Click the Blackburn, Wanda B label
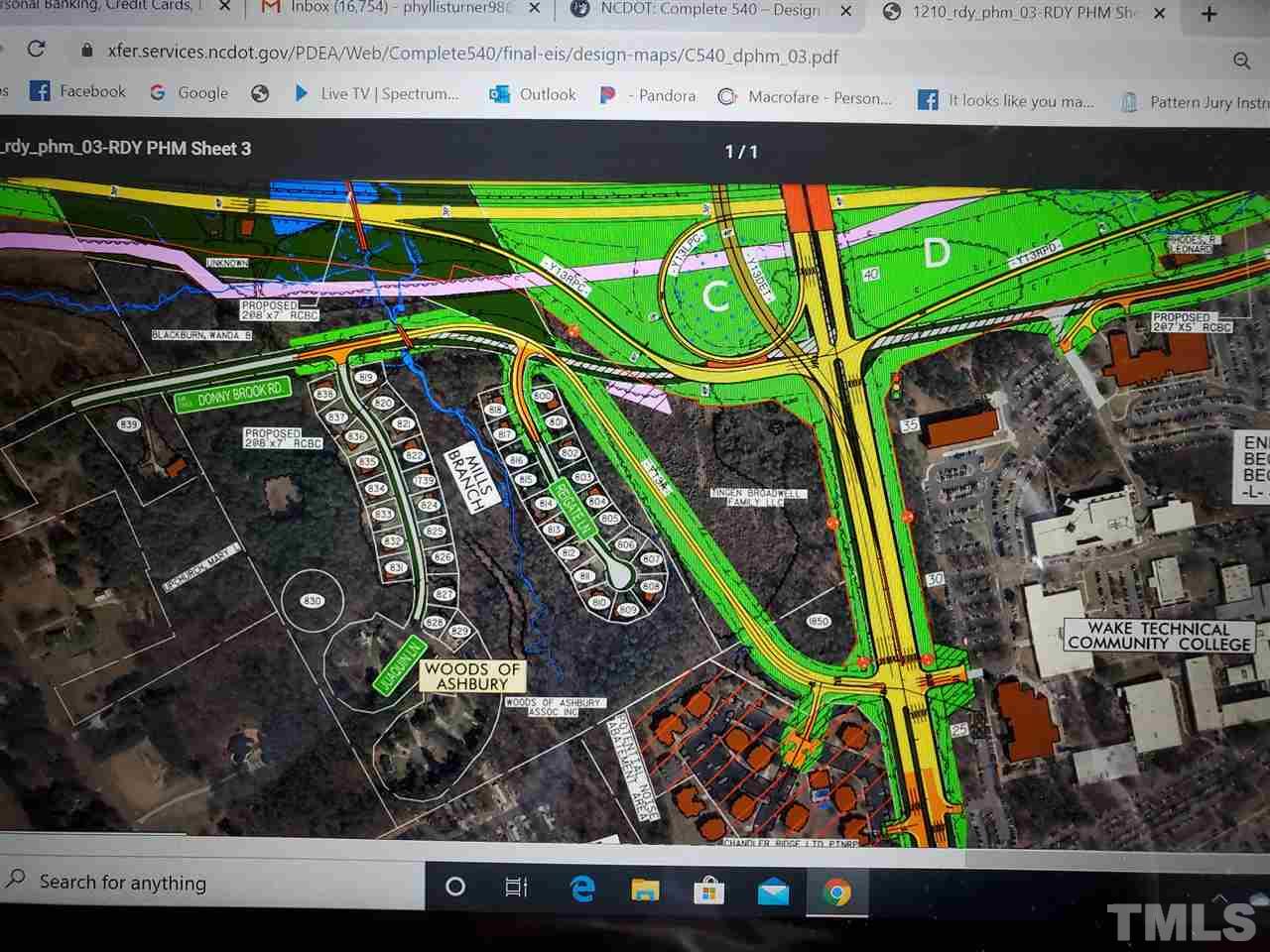 [201, 335]
